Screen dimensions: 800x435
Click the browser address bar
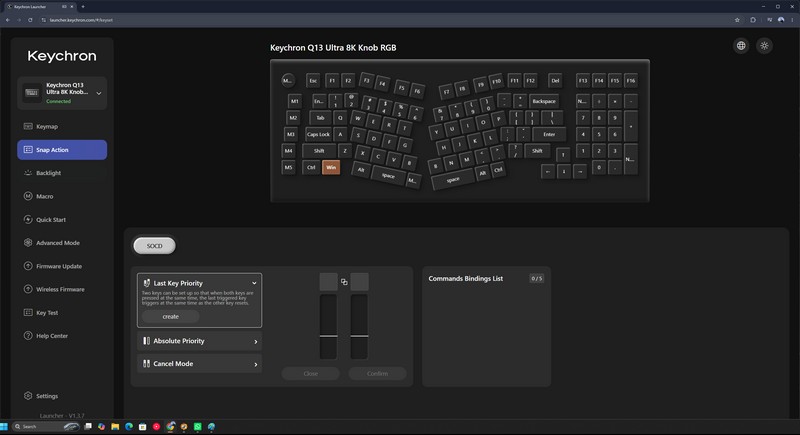coord(383,20)
